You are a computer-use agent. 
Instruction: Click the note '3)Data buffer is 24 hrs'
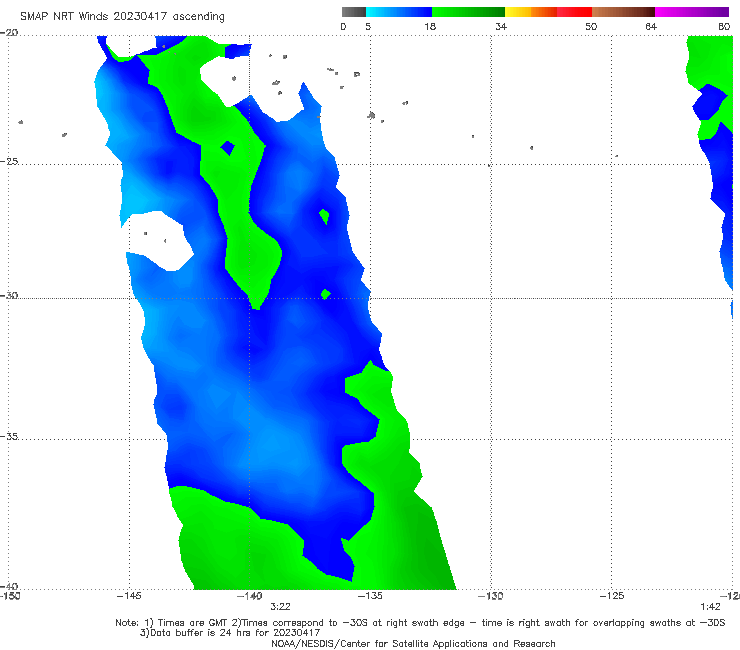[230, 633]
